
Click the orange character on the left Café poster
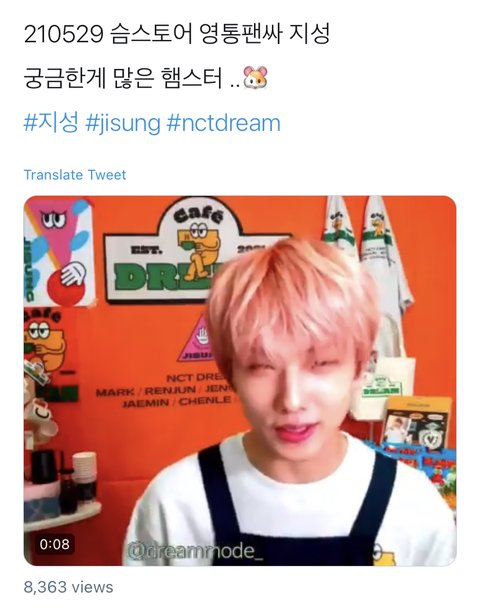46,347
